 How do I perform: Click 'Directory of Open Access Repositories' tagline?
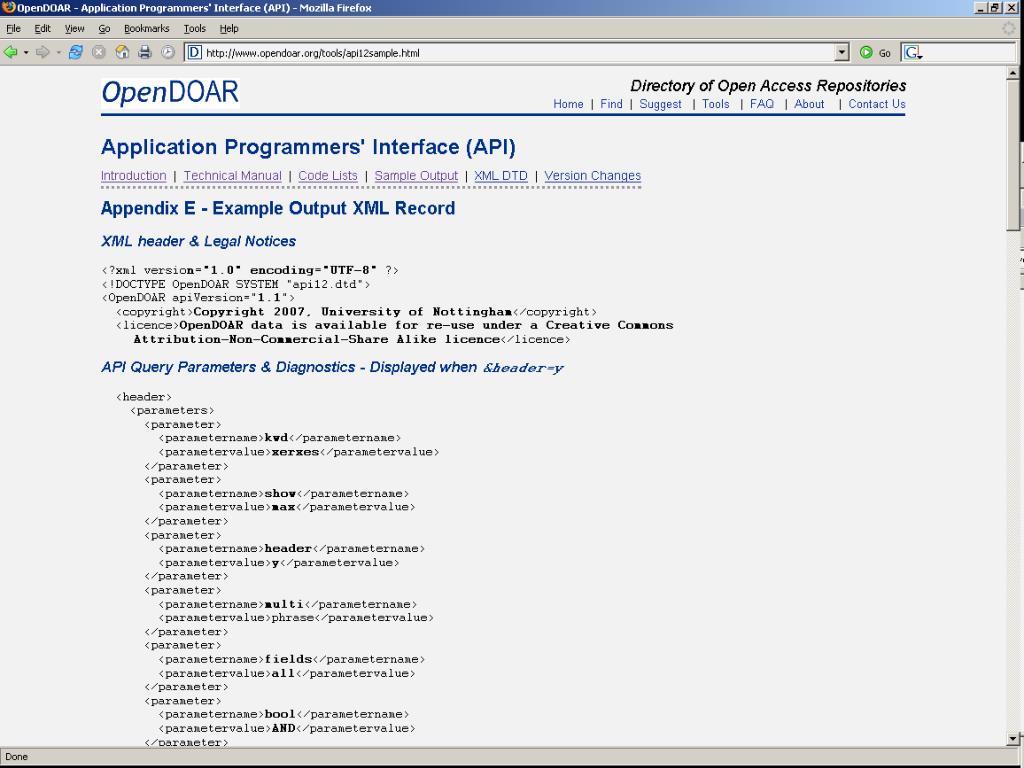click(768, 86)
